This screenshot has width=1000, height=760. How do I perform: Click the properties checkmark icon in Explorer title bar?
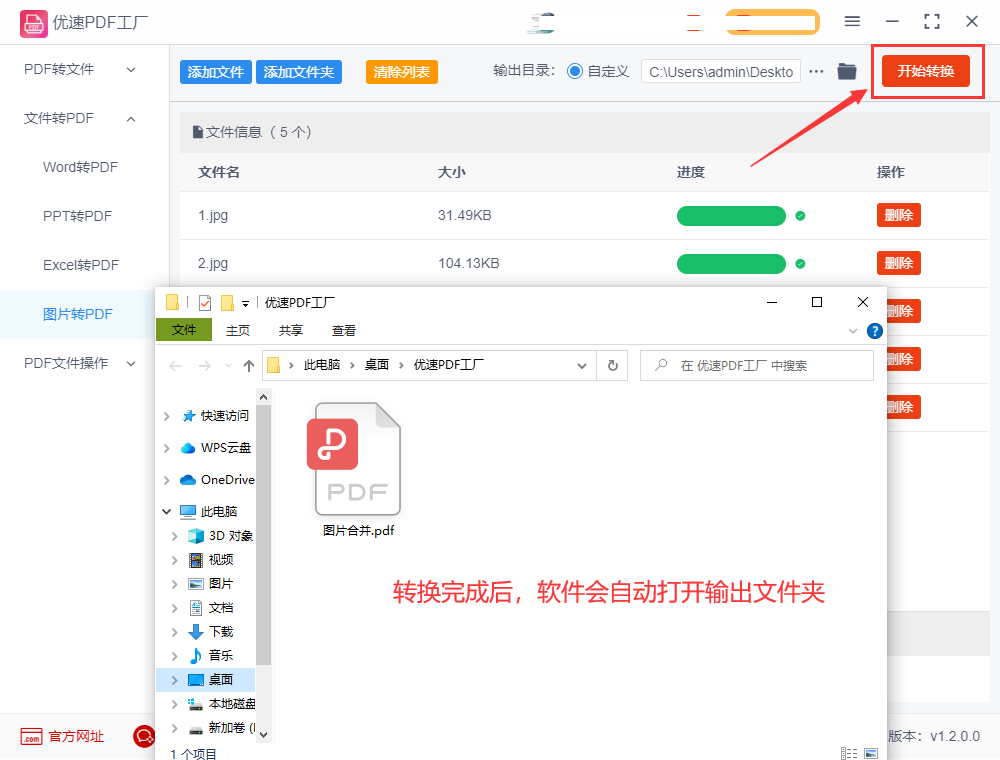tap(205, 302)
